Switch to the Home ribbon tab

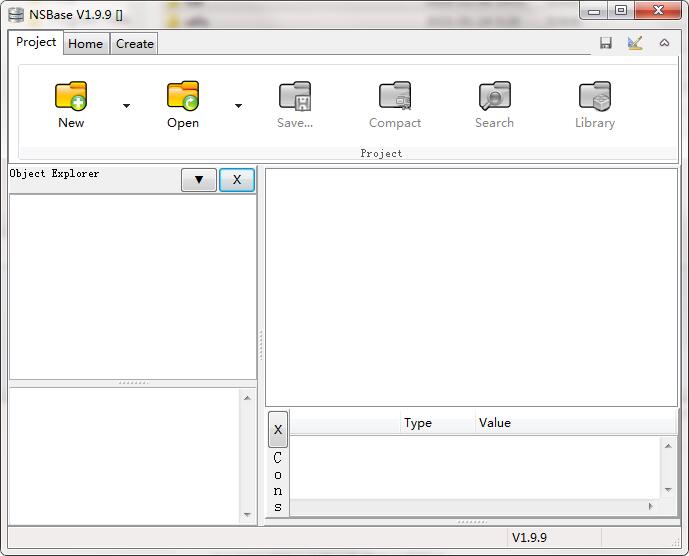86,44
